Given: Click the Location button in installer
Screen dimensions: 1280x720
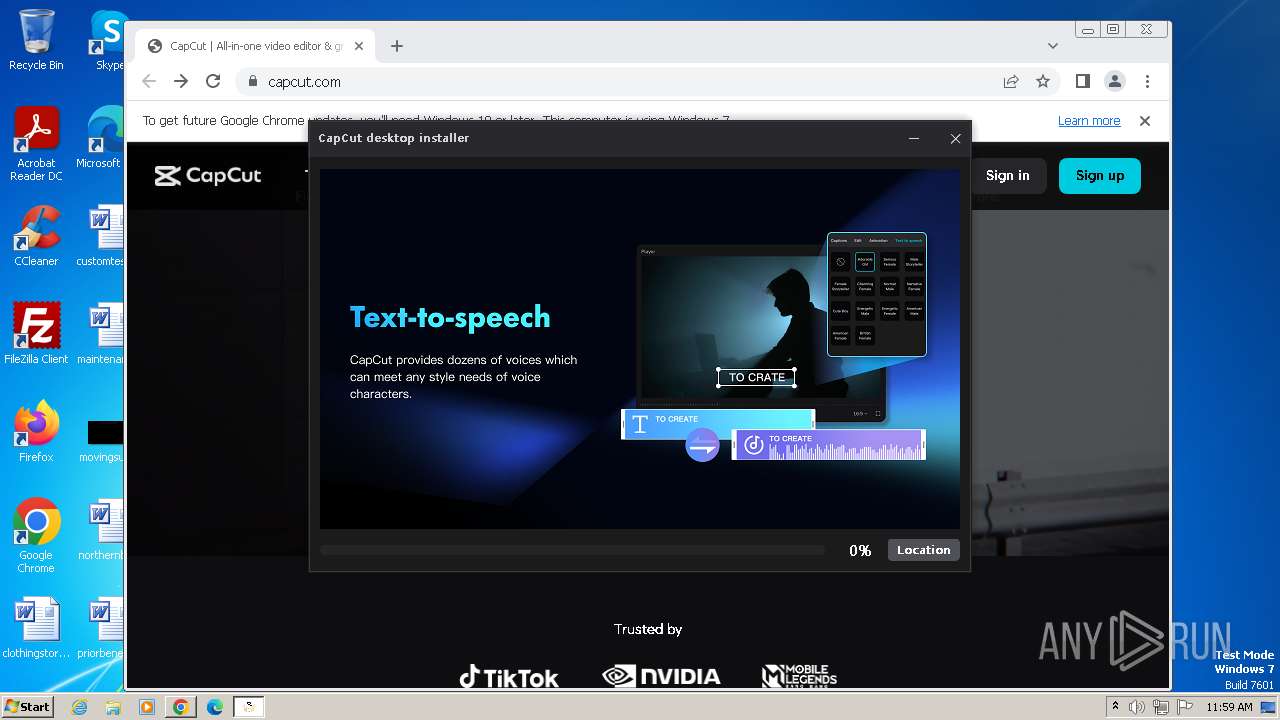Looking at the screenshot, I should pos(923,550).
